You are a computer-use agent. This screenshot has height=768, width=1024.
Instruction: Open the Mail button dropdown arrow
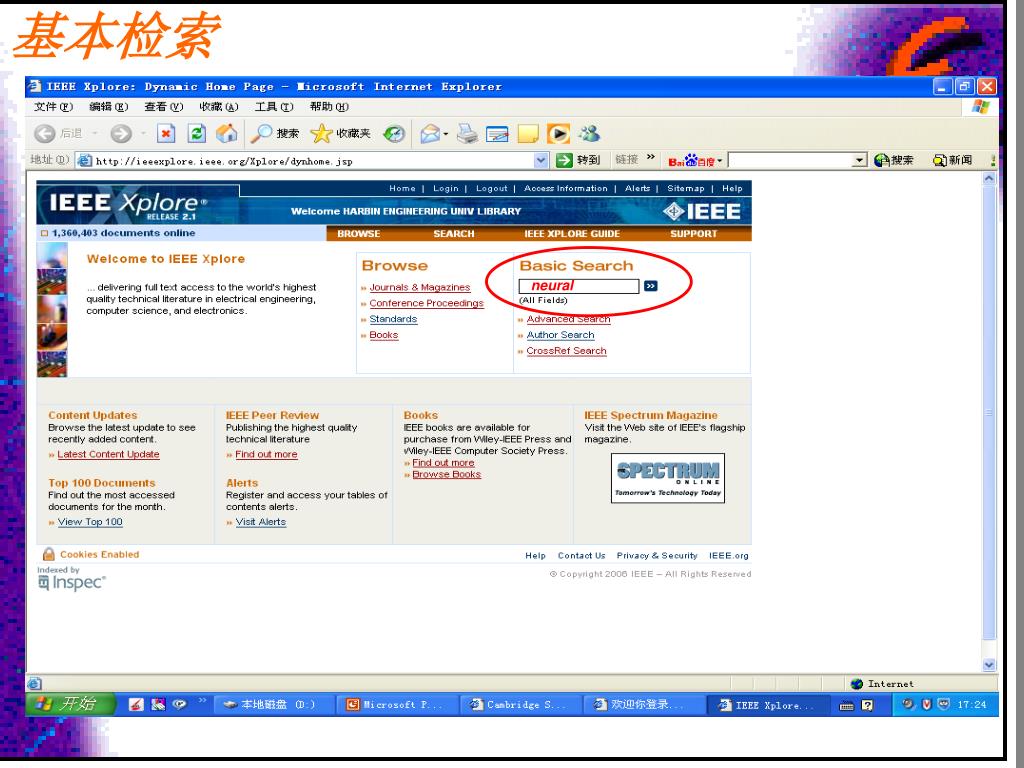[x=445, y=135]
